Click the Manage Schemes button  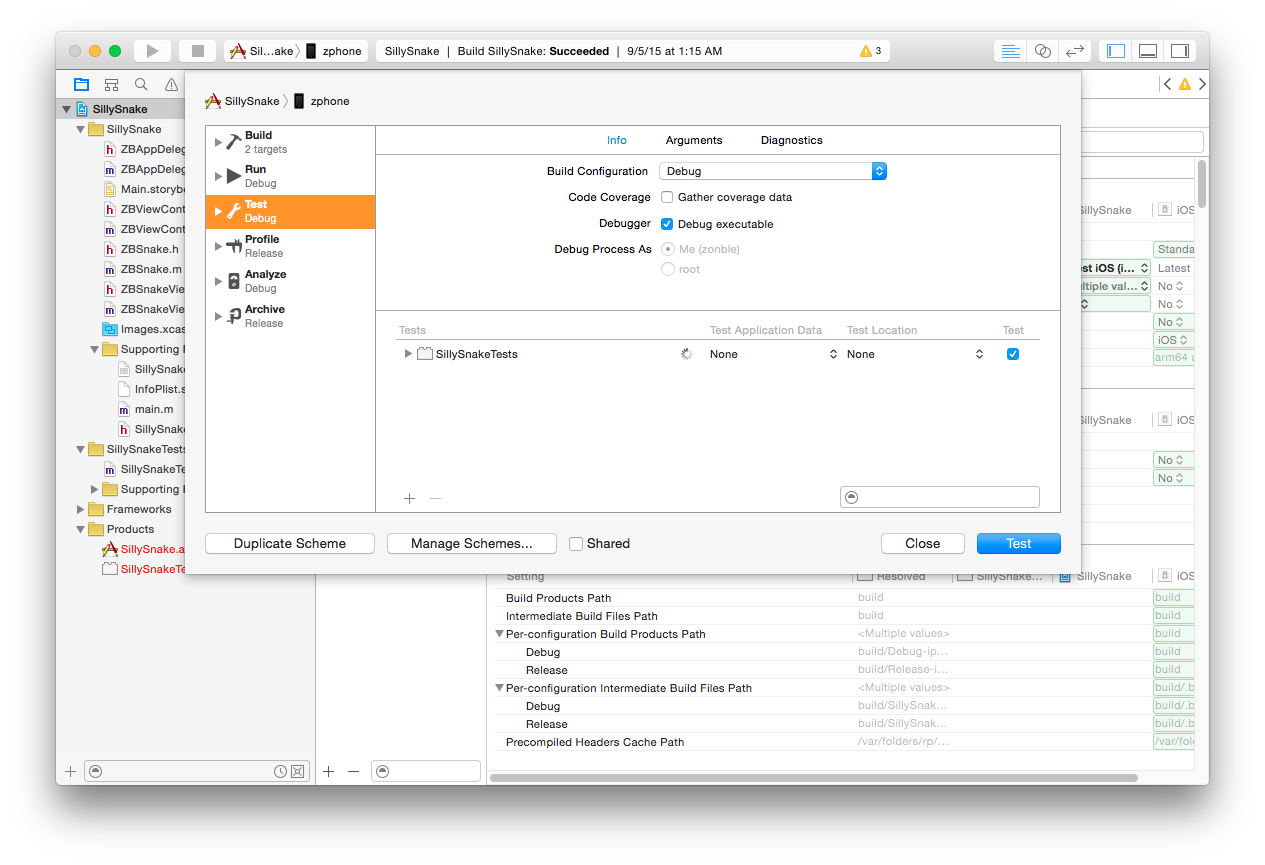tap(471, 544)
